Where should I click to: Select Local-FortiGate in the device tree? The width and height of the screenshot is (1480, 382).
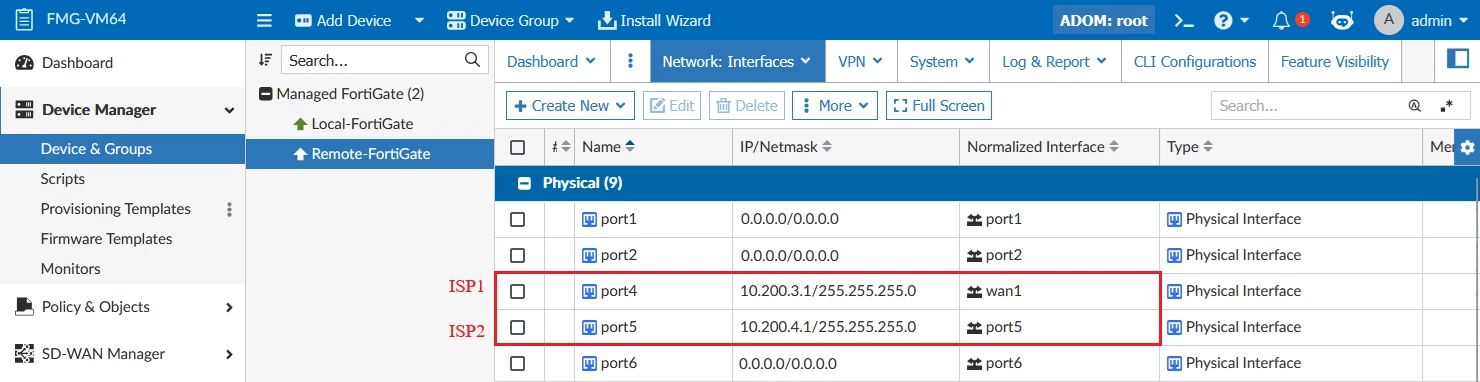(x=362, y=124)
